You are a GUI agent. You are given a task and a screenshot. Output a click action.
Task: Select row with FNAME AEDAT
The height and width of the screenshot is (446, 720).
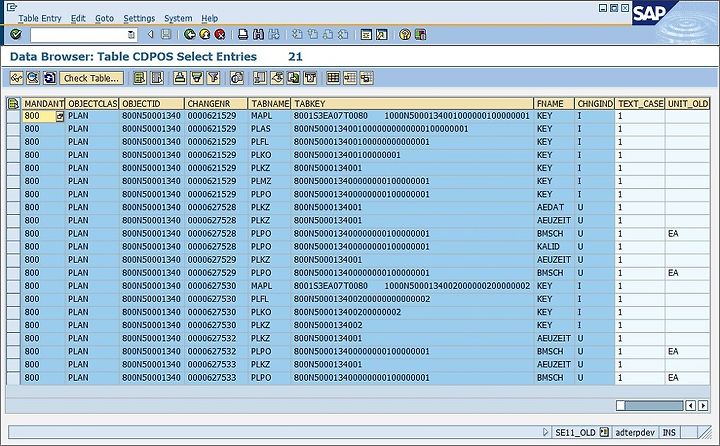coord(13,208)
